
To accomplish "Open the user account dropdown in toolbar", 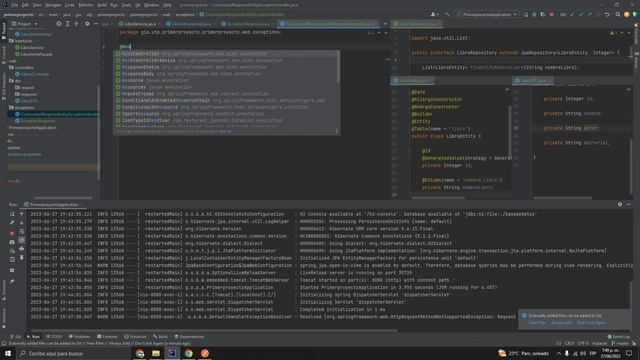I will point(434,14).
